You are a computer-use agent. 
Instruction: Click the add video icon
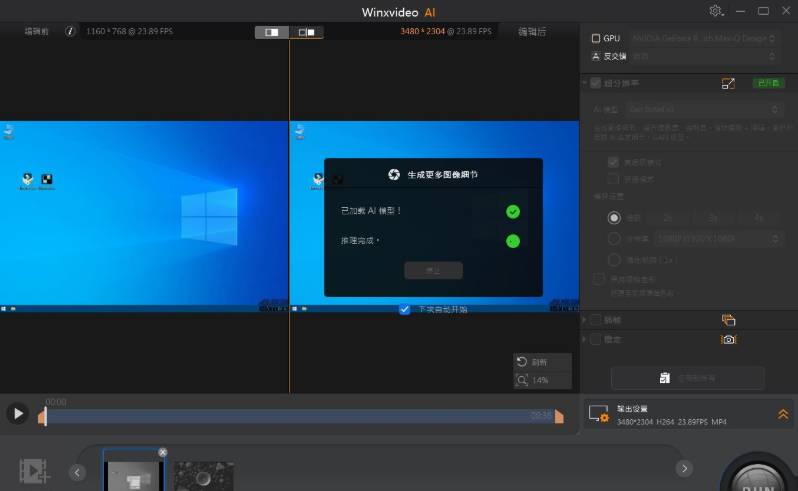pyautogui.click(x=34, y=471)
